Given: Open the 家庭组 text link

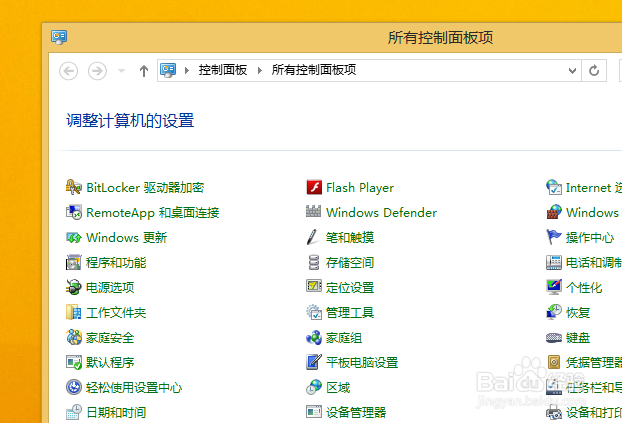Looking at the screenshot, I should [x=344, y=338].
